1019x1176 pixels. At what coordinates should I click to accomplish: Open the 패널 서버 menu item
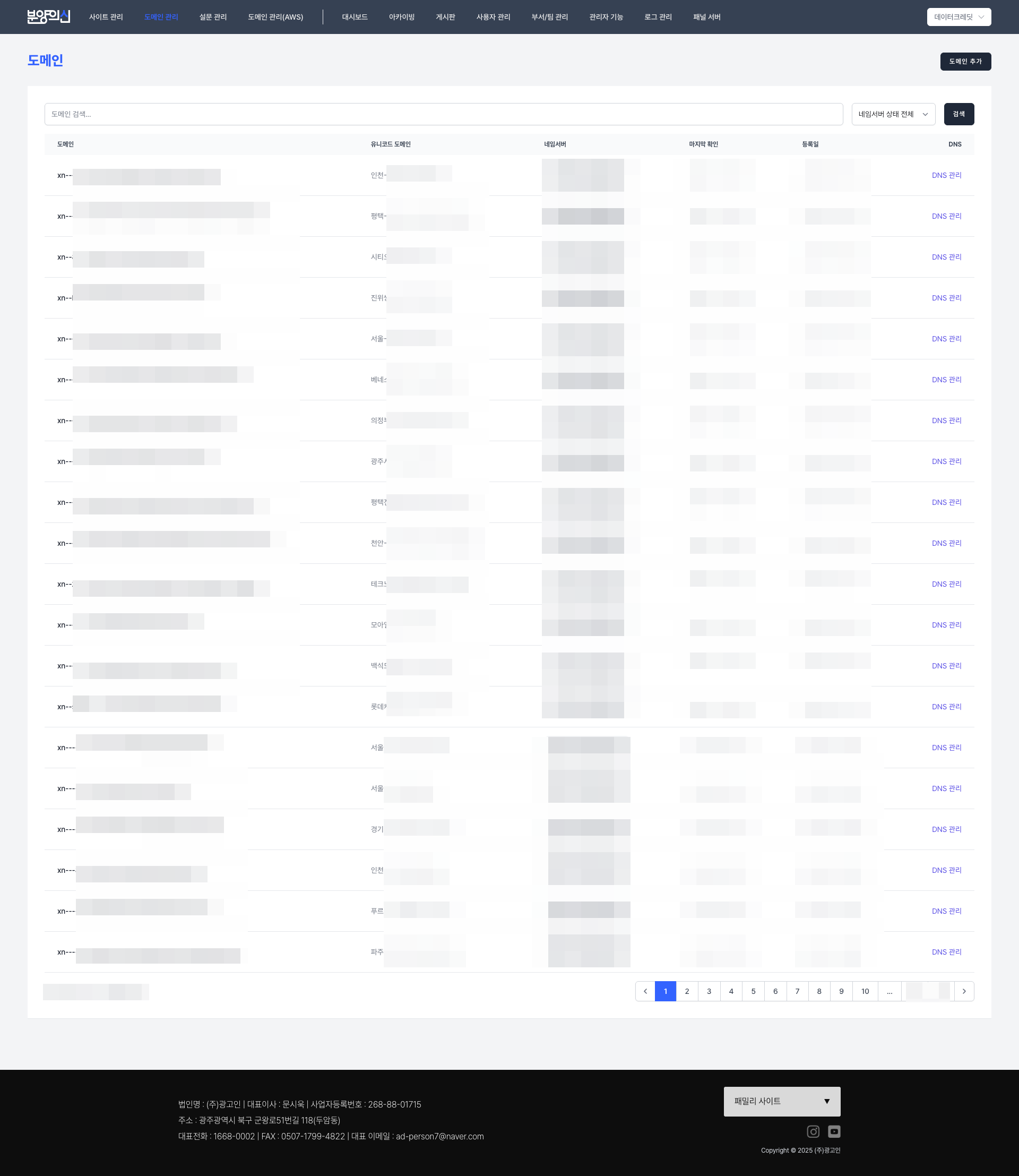(x=706, y=17)
